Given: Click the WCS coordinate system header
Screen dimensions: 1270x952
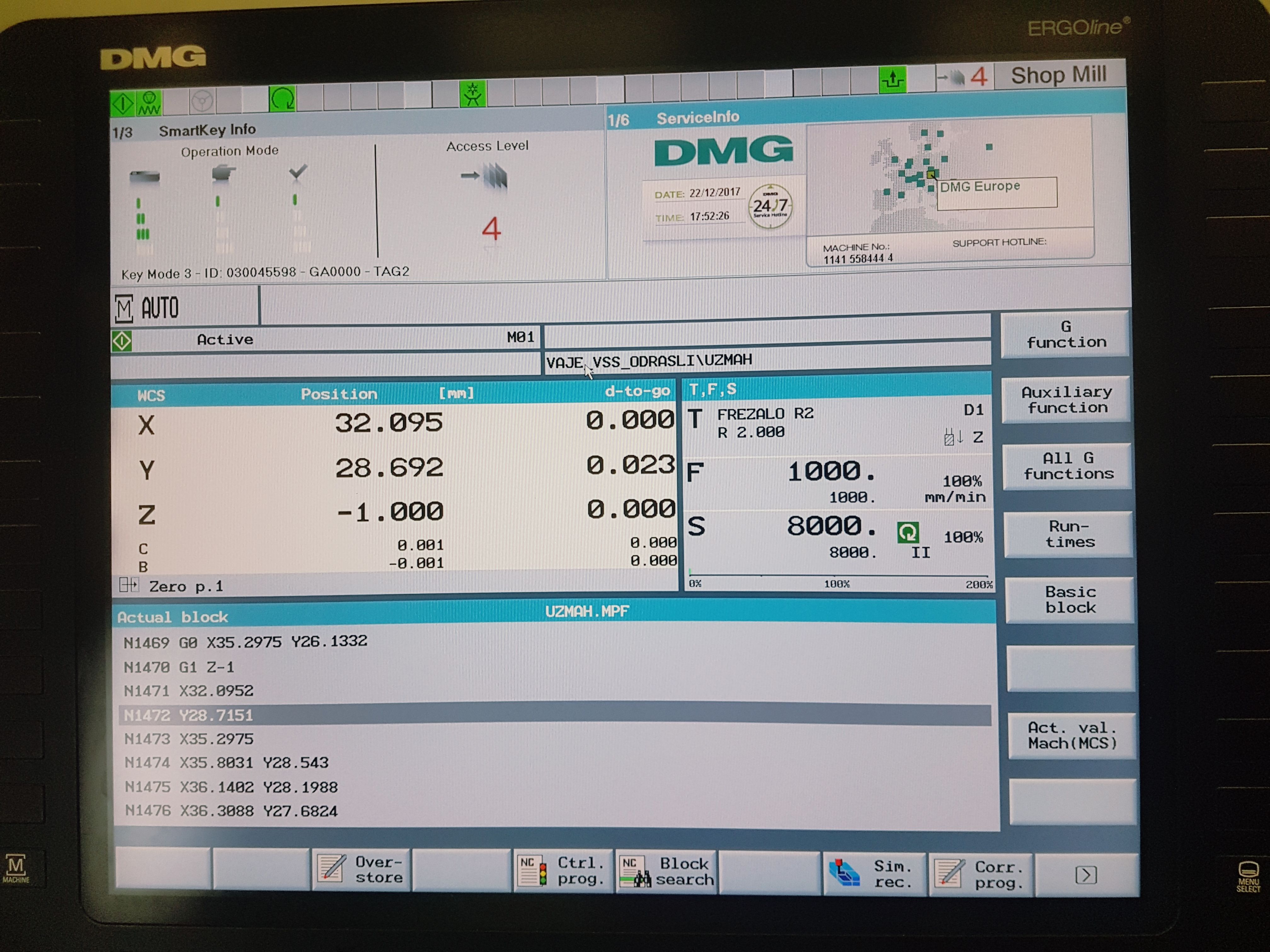Looking at the screenshot, I should [x=151, y=395].
